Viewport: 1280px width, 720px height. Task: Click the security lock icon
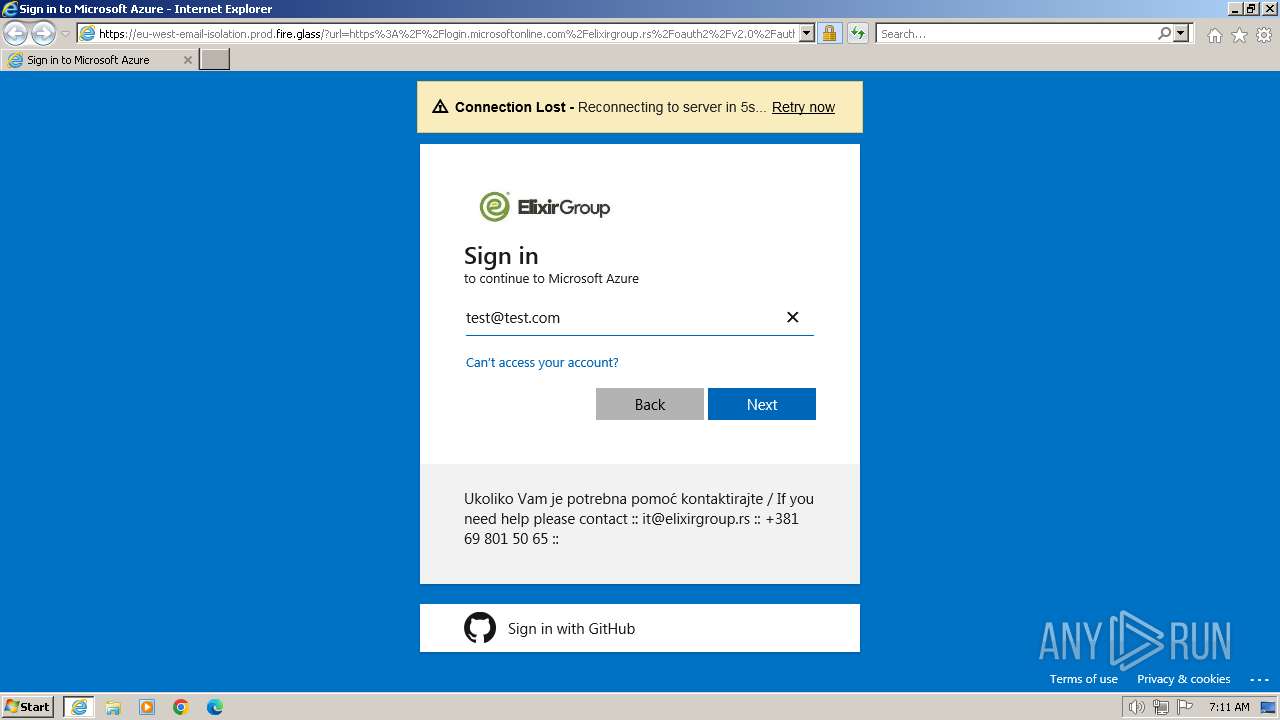click(829, 34)
